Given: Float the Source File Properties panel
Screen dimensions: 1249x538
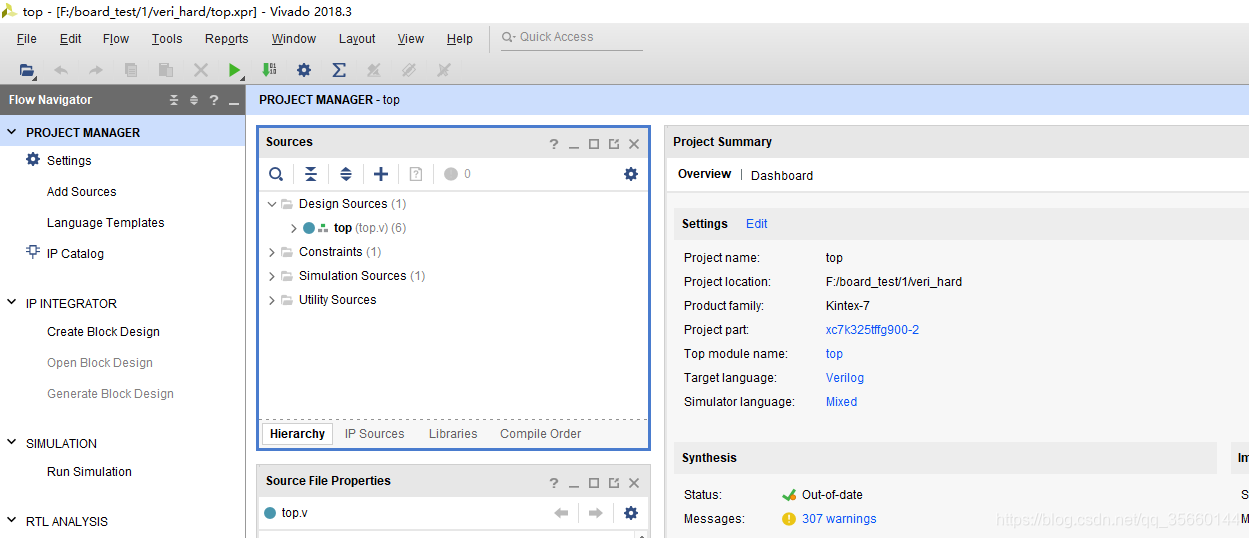Looking at the screenshot, I should click(x=614, y=483).
